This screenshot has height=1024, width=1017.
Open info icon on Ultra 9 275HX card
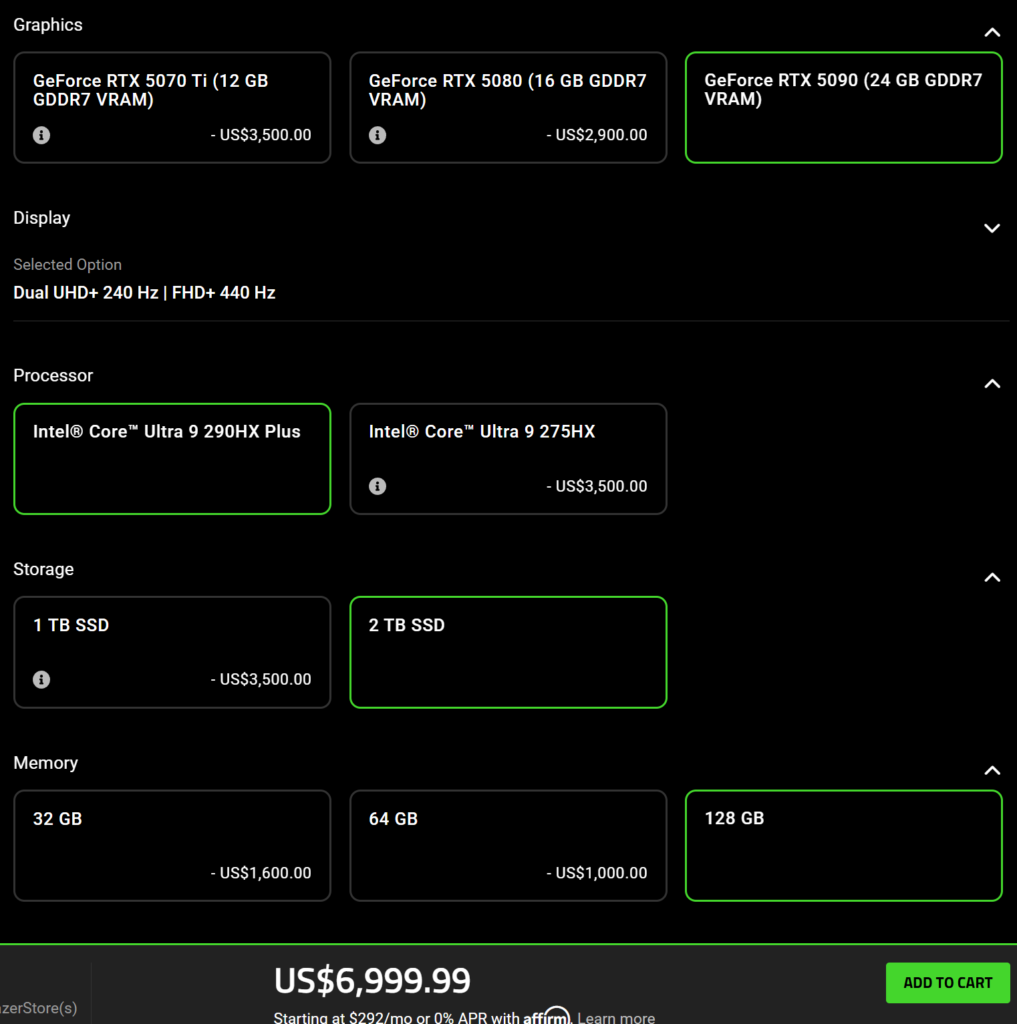377,486
